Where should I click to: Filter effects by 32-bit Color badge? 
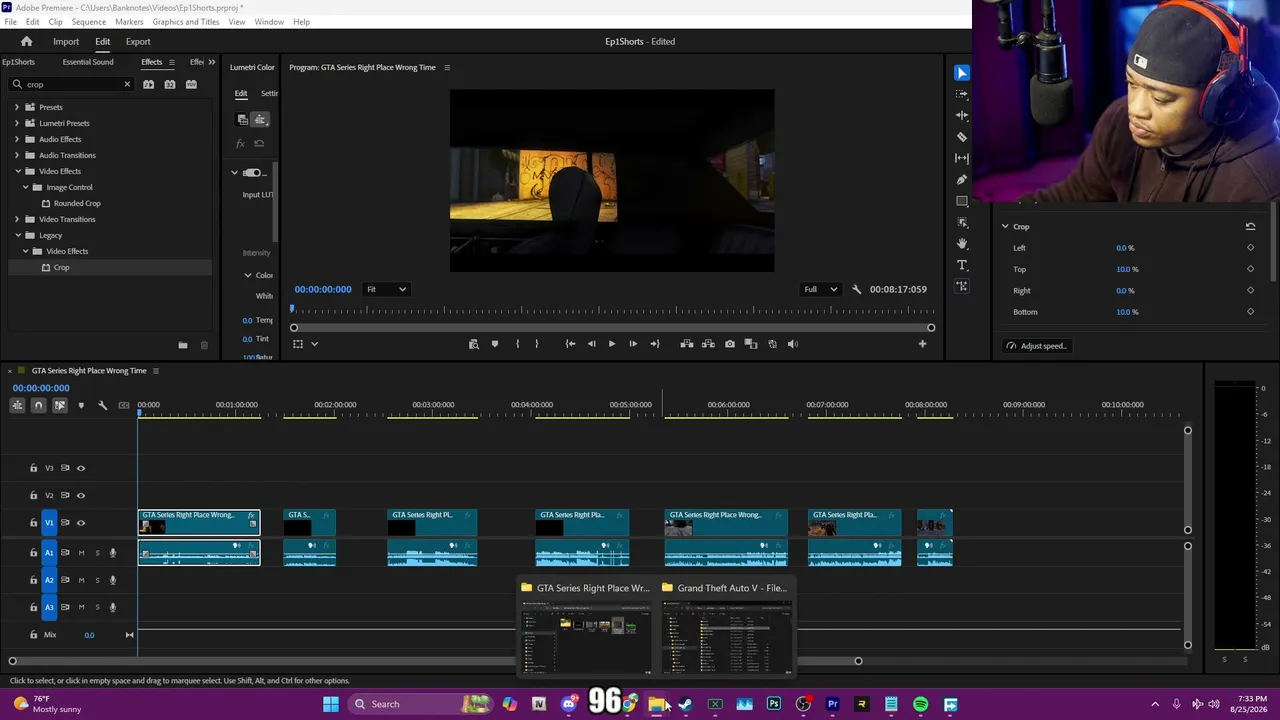[170, 85]
